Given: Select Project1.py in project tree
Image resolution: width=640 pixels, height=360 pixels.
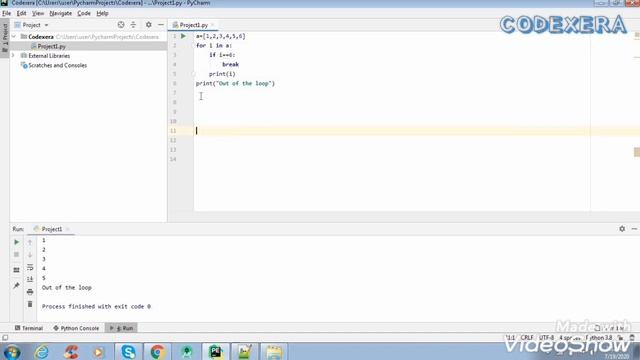Looking at the screenshot, I should click(51, 46).
